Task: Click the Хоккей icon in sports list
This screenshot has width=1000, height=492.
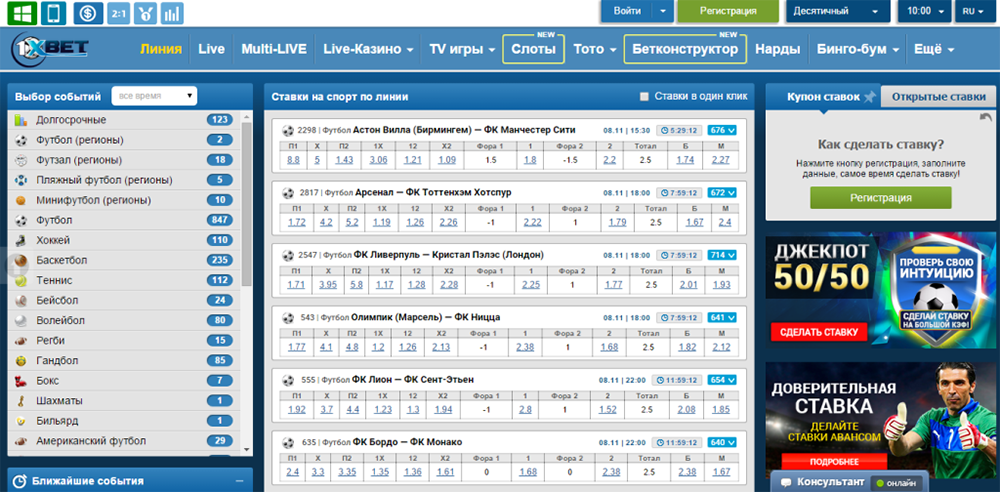Action: click(x=21, y=241)
